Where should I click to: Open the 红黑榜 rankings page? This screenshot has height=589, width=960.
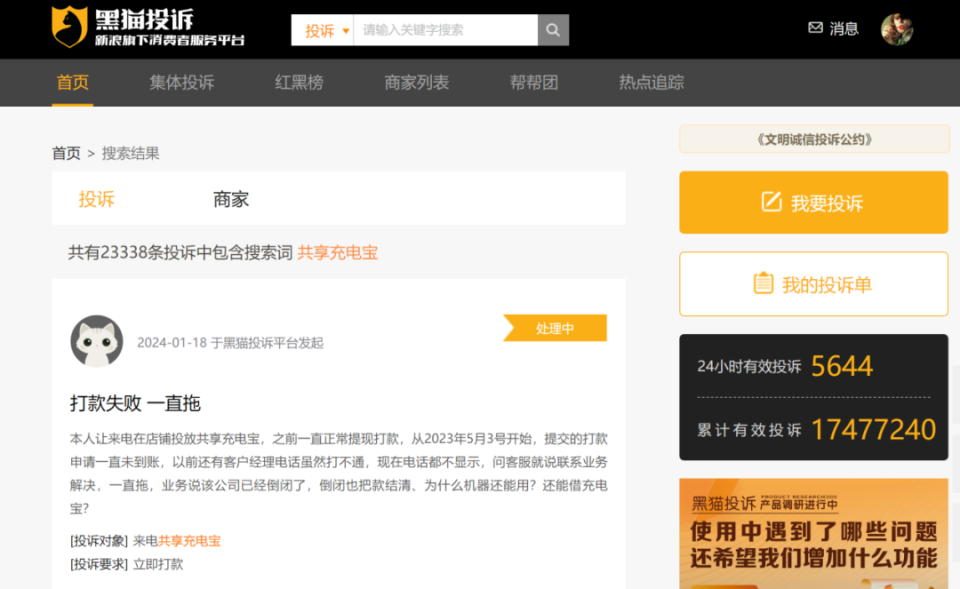pos(299,82)
